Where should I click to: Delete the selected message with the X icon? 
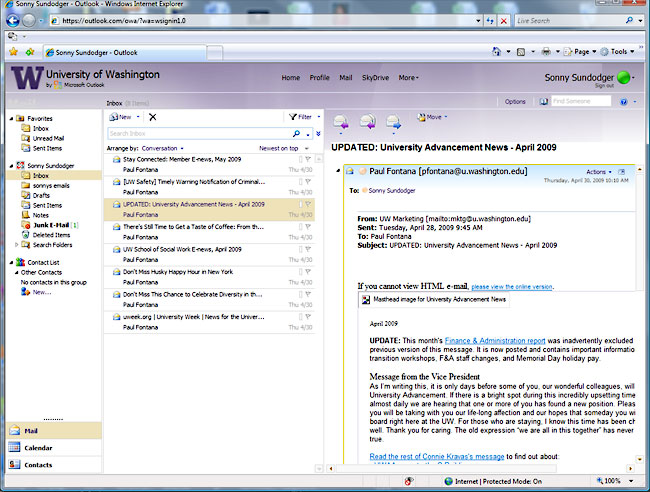[x=153, y=117]
